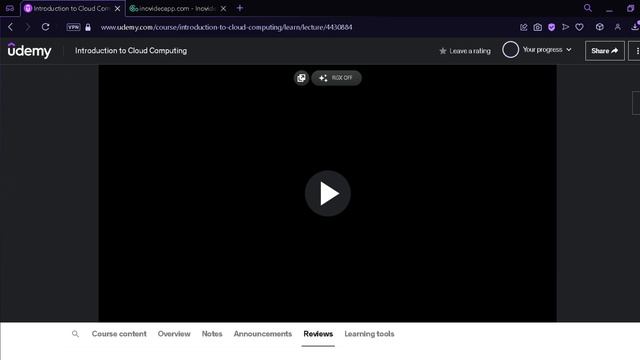Select the Notes tab
The height and width of the screenshot is (360, 640).
(212, 334)
